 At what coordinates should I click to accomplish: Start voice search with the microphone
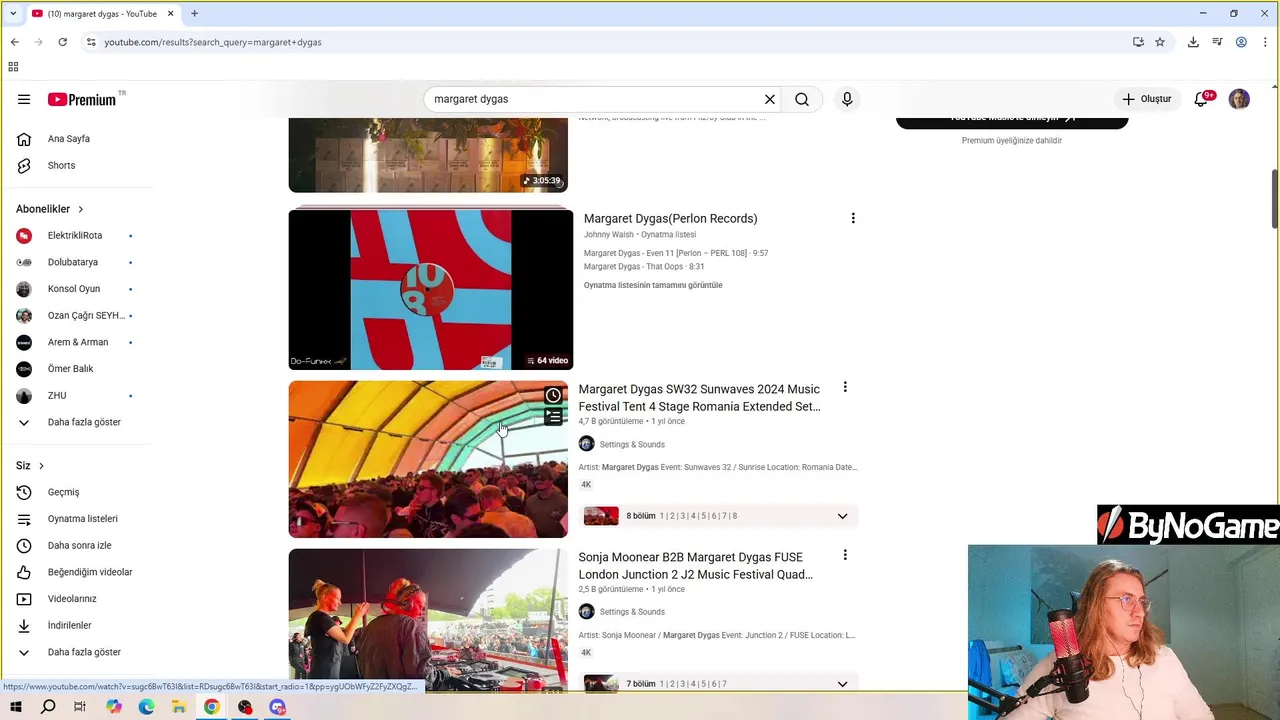point(847,99)
